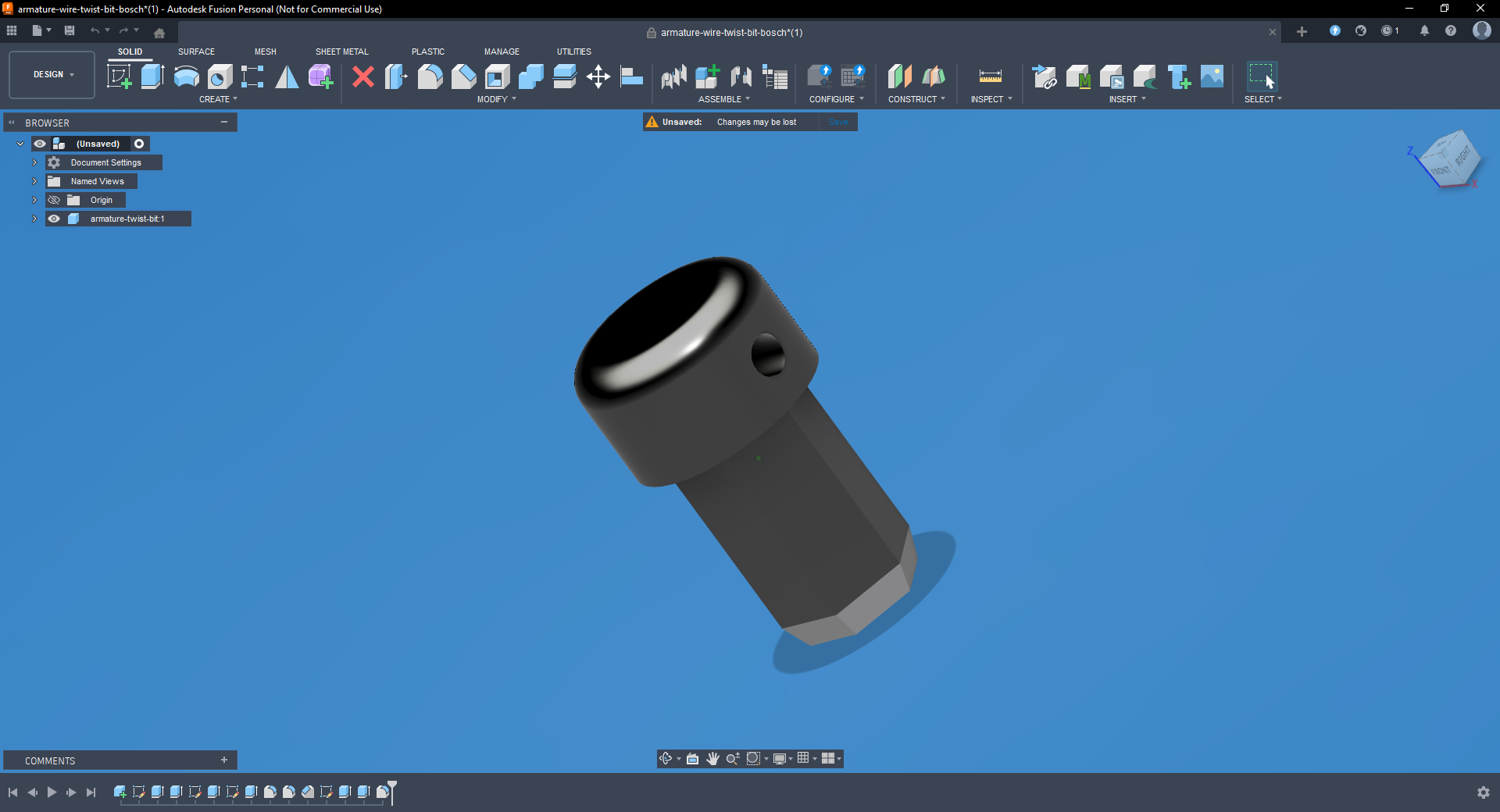This screenshot has width=1500, height=812.
Task: Click the Pan icon in navigation bar
Action: (712, 758)
